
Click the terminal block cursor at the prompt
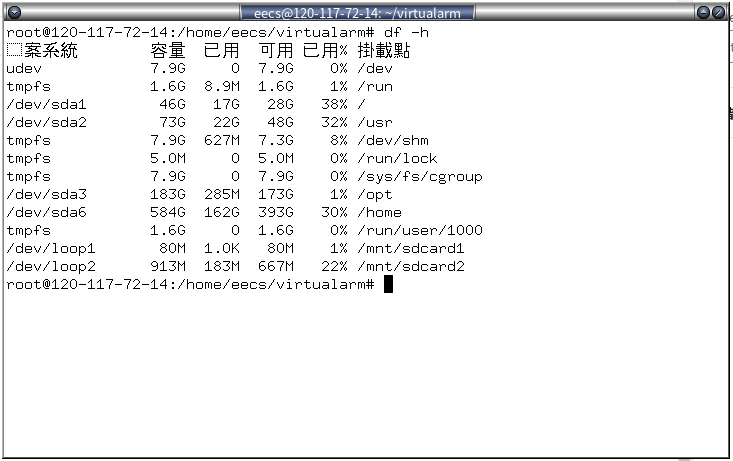point(388,285)
